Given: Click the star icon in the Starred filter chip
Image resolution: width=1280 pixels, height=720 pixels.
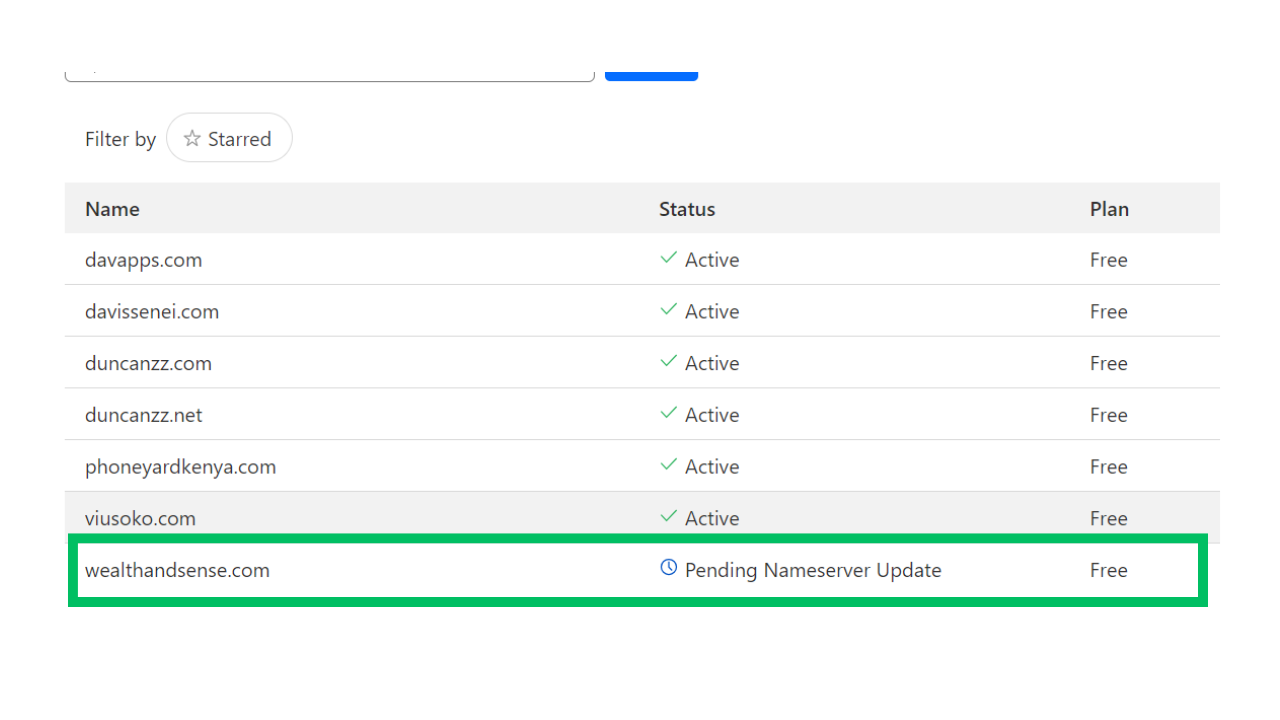Looking at the screenshot, I should click(191, 139).
